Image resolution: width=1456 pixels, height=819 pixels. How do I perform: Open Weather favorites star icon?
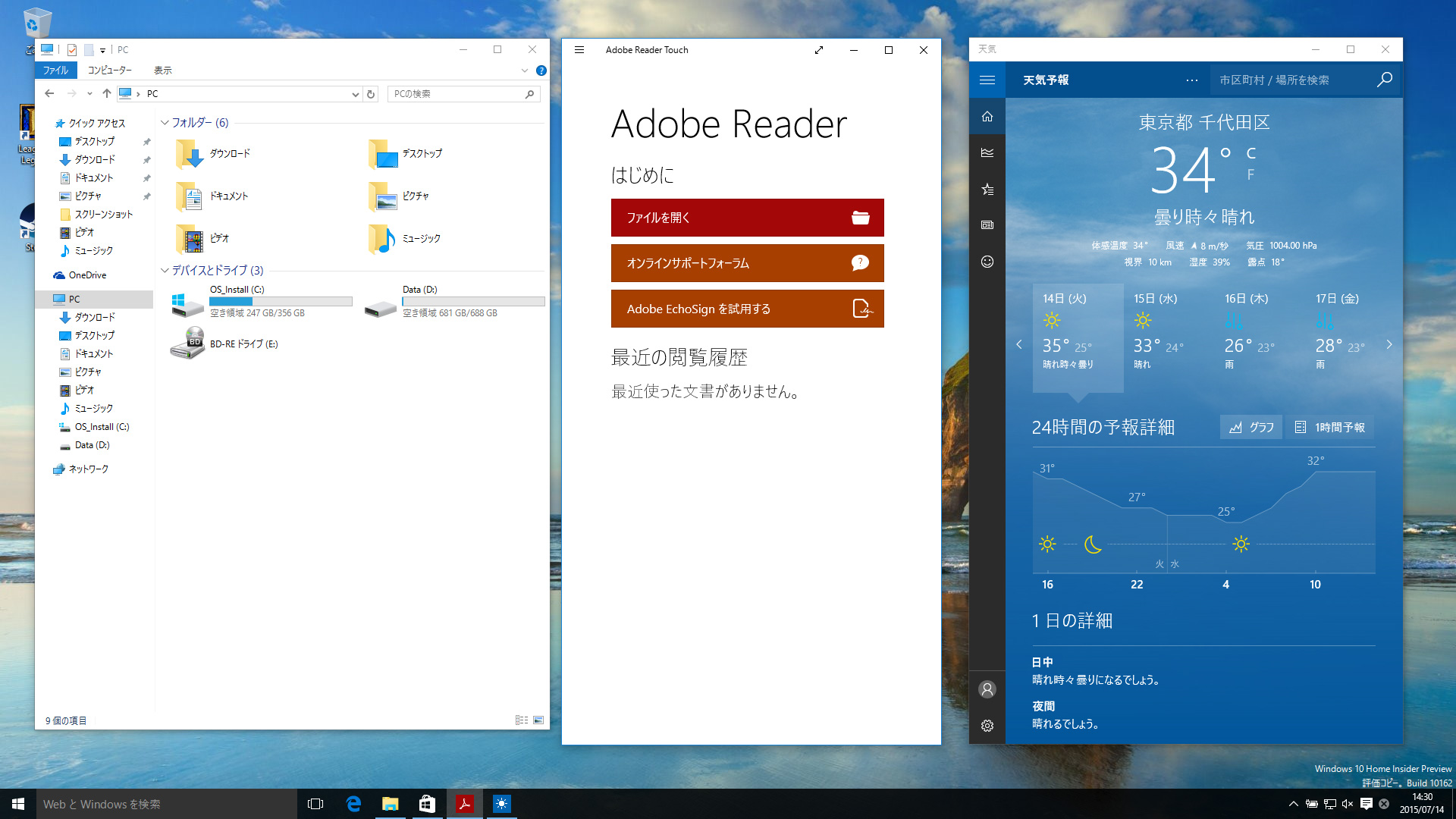pyautogui.click(x=987, y=189)
